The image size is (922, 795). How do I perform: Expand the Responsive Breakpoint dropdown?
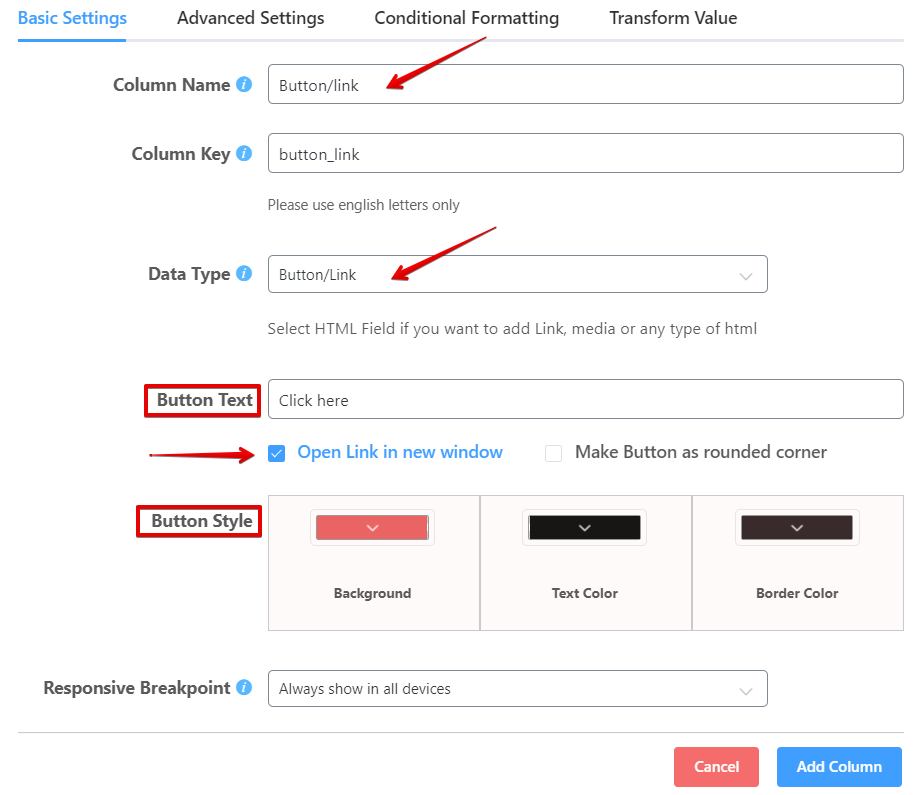[517, 689]
